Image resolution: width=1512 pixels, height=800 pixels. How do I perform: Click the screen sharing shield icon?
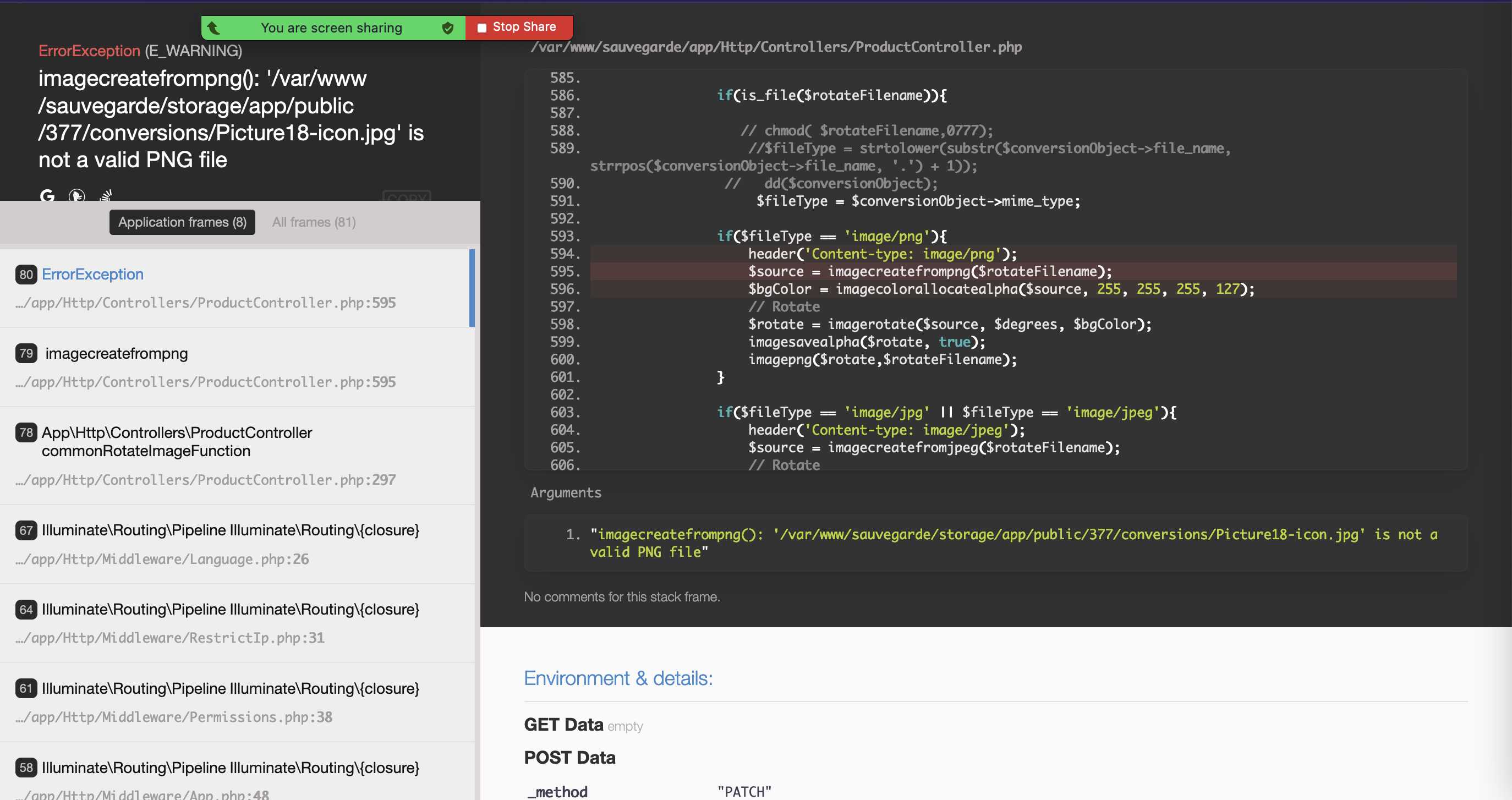click(448, 28)
